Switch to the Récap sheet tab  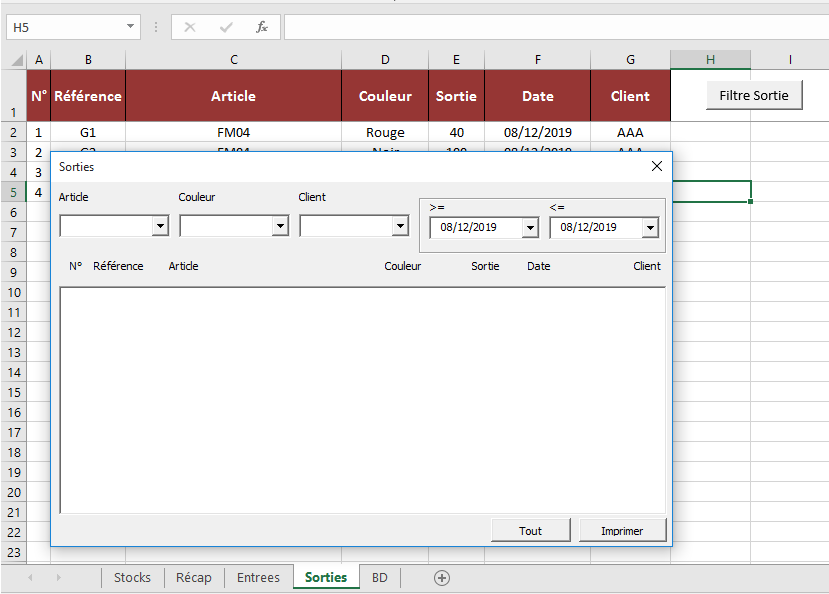click(x=194, y=578)
